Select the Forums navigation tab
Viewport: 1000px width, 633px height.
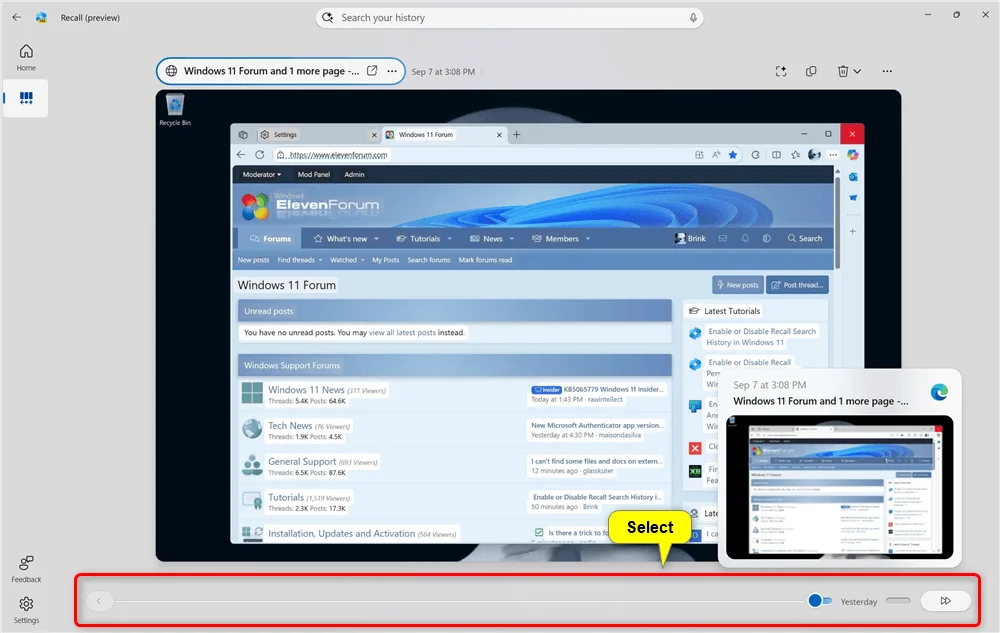[x=270, y=238]
